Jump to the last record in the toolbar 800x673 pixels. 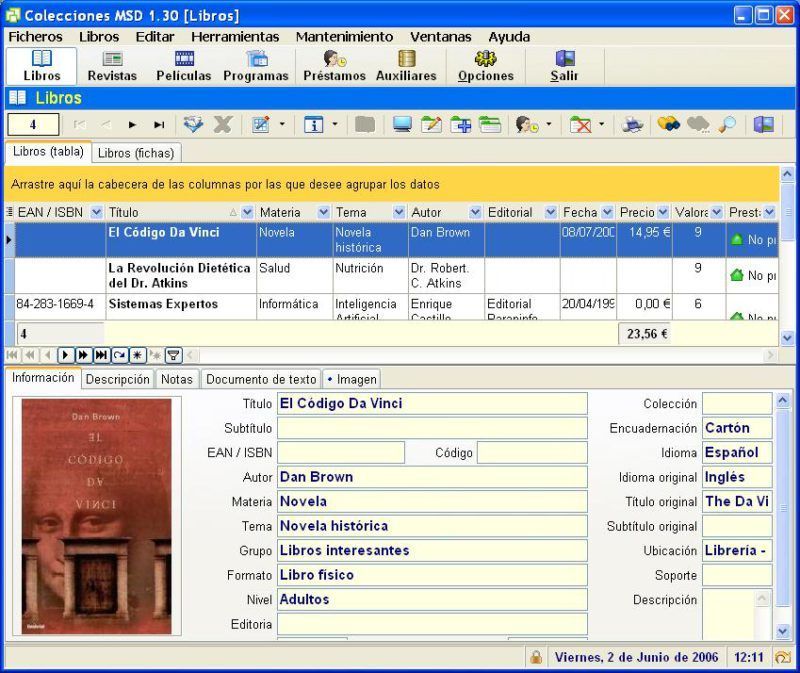point(159,124)
